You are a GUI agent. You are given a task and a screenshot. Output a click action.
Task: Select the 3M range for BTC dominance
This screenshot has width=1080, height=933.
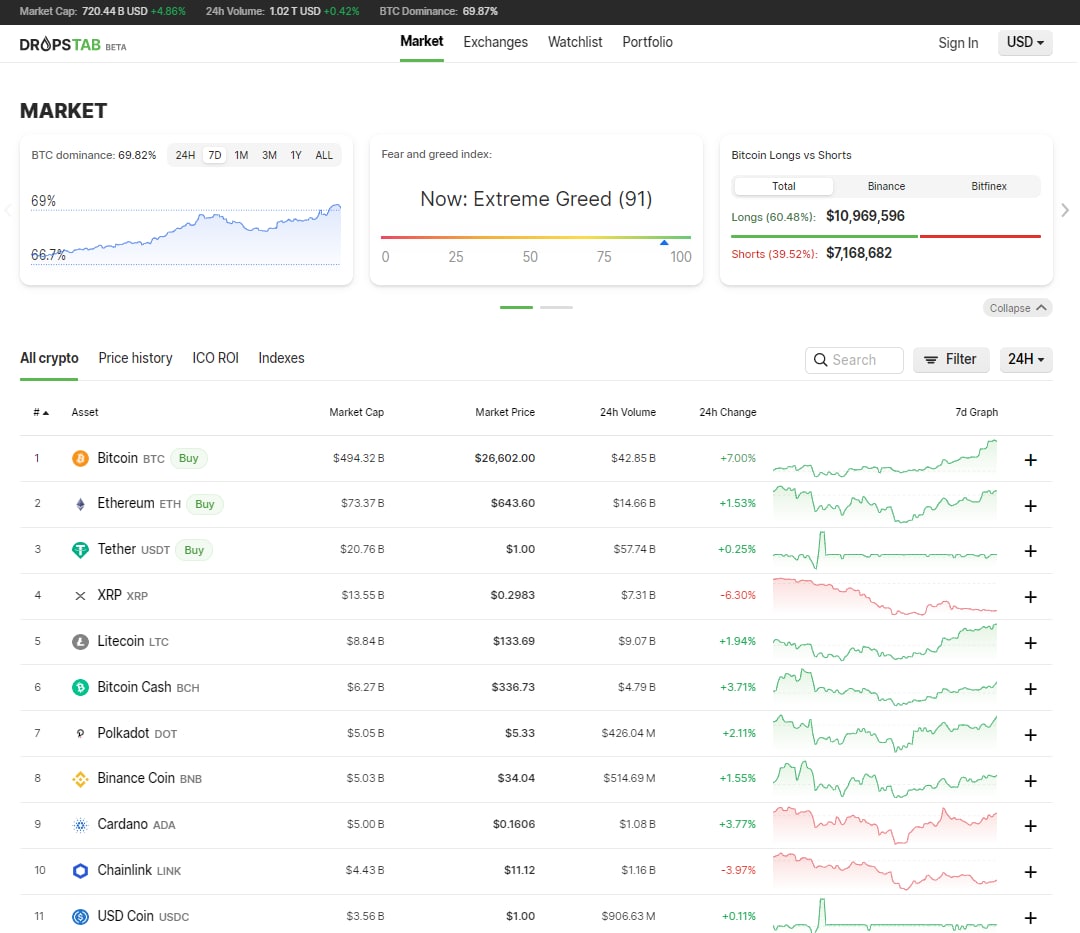coord(269,156)
